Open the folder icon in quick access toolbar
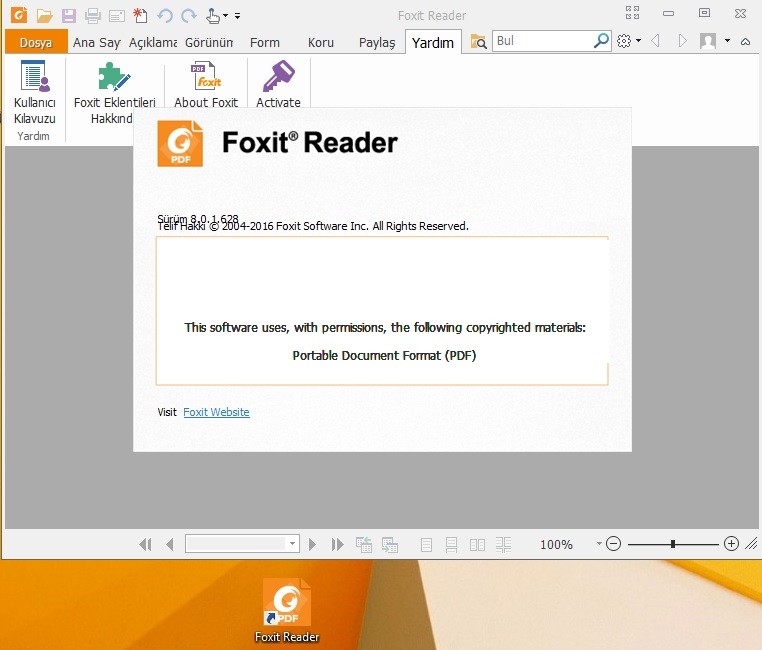This screenshot has width=762, height=650. [x=44, y=16]
